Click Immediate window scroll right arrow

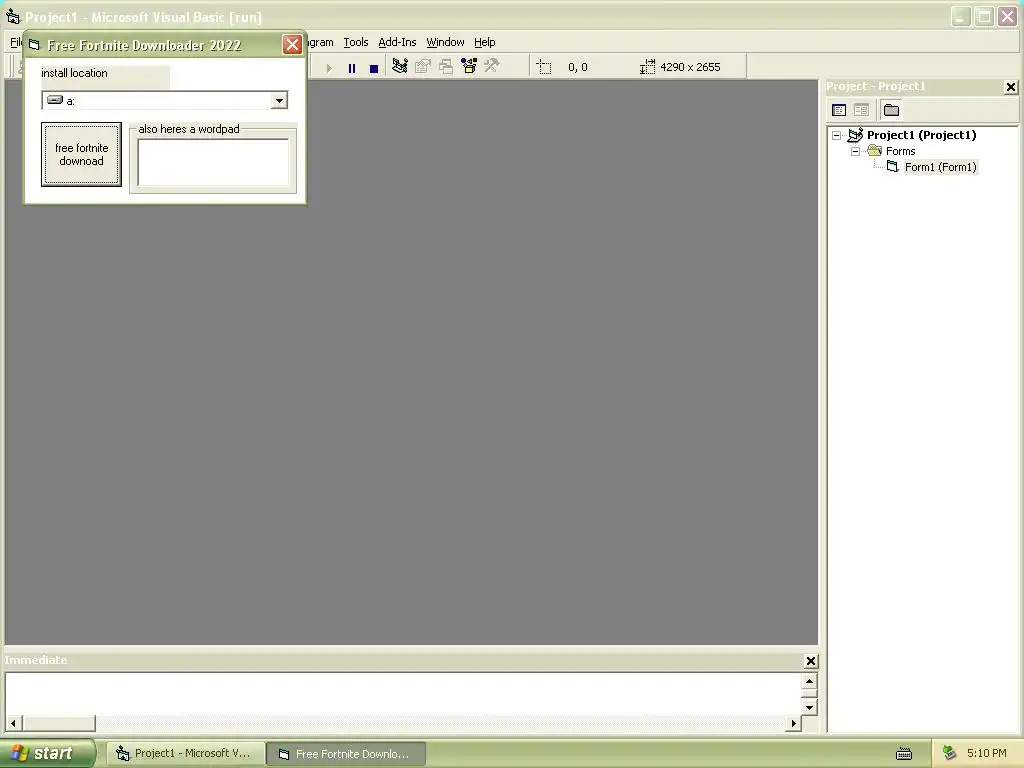pyautogui.click(x=793, y=724)
